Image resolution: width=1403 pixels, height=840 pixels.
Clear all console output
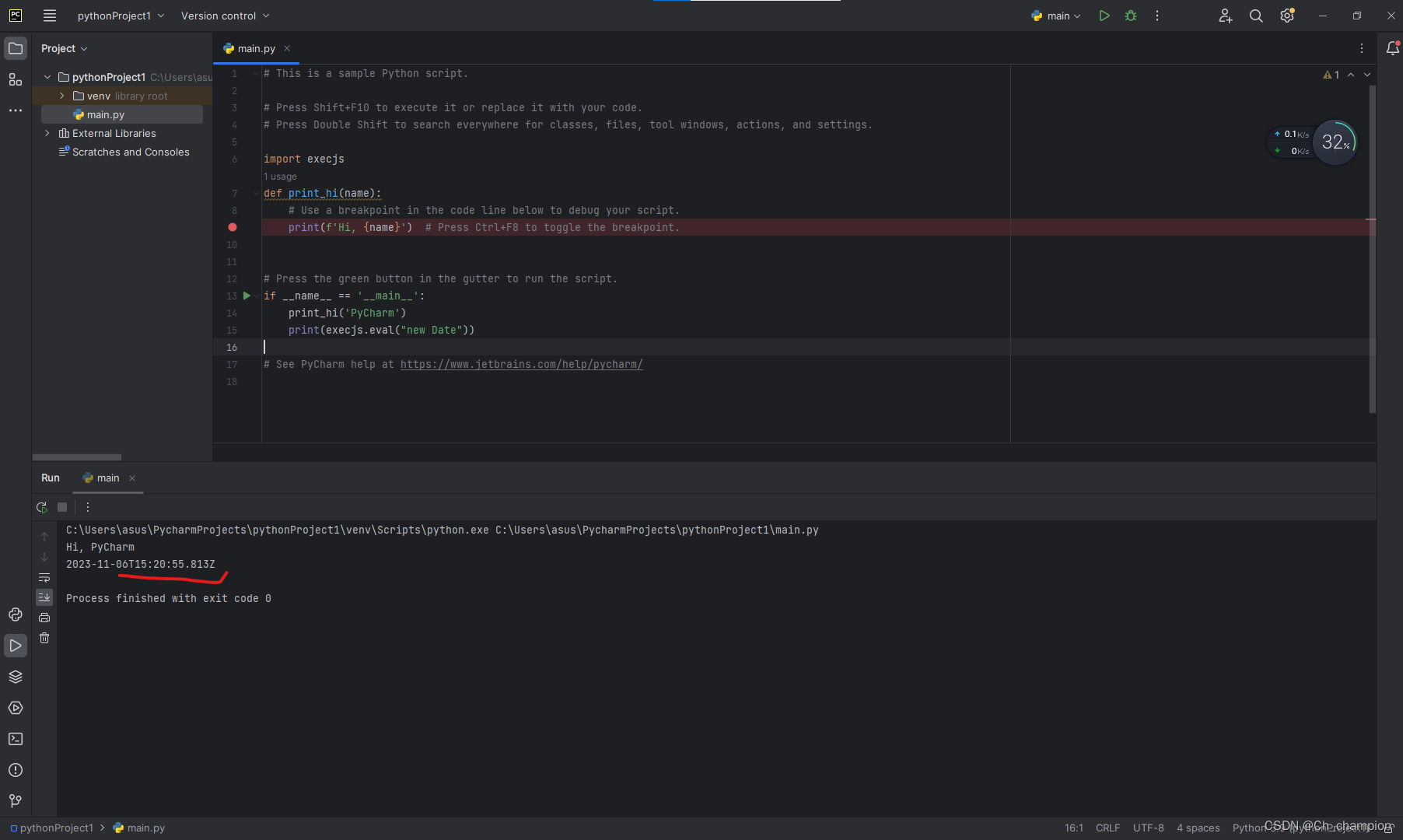44,638
